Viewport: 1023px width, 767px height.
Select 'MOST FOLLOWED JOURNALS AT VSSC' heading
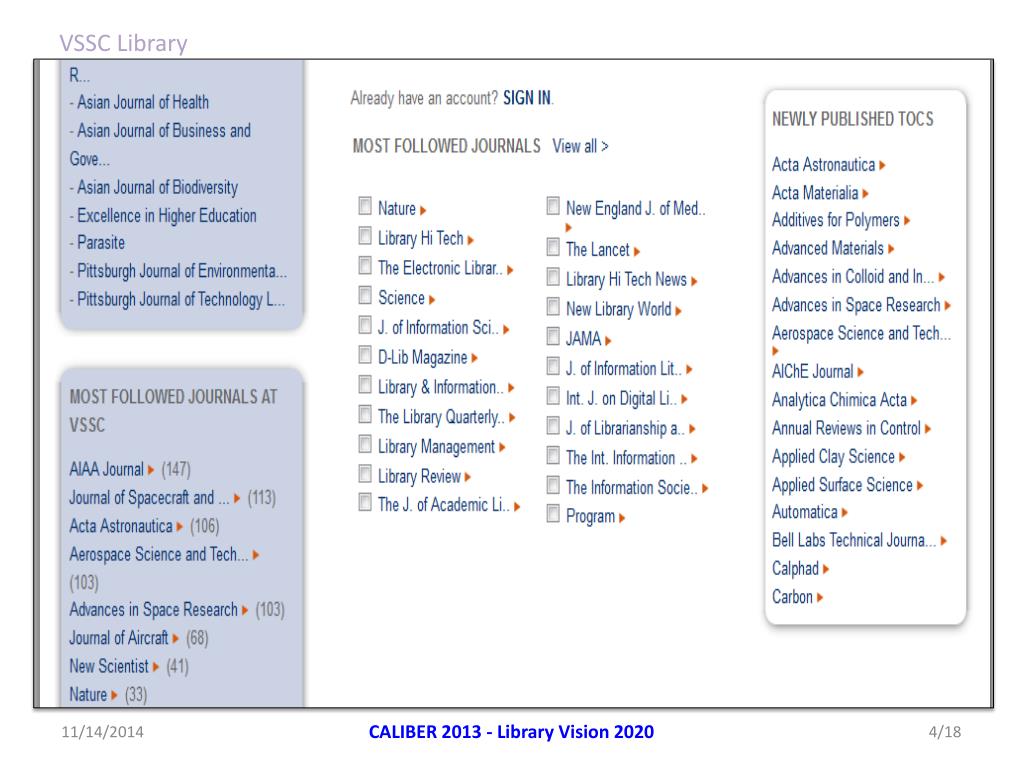click(x=173, y=411)
